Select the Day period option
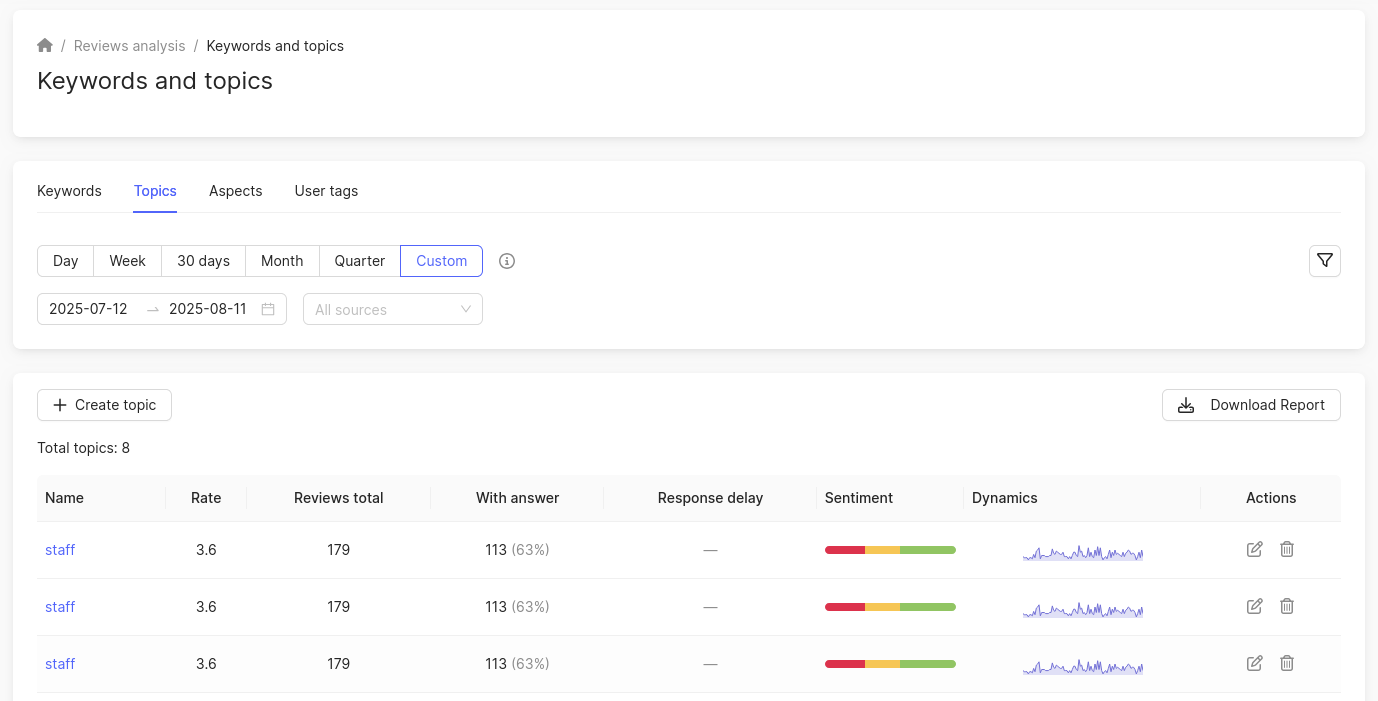1378x701 pixels. pos(66,261)
